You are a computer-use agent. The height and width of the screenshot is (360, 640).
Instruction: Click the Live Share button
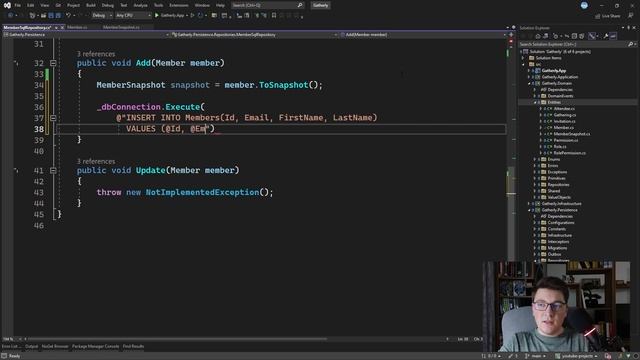tap(607, 16)
